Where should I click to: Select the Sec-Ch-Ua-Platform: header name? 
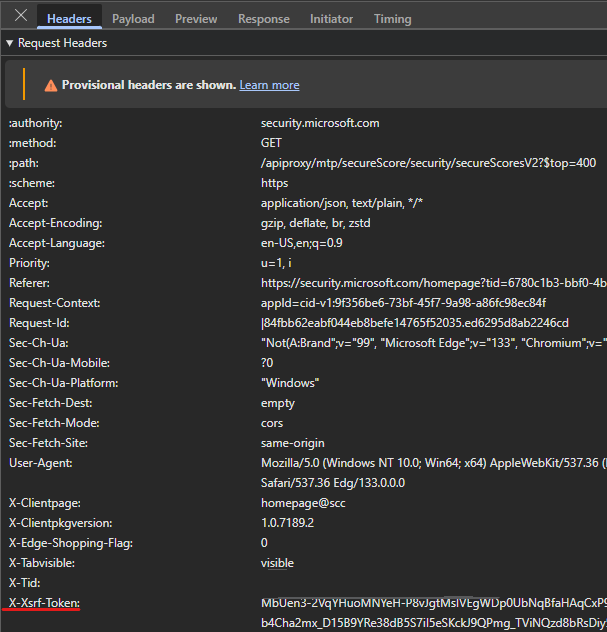click(x=64, y=383)
